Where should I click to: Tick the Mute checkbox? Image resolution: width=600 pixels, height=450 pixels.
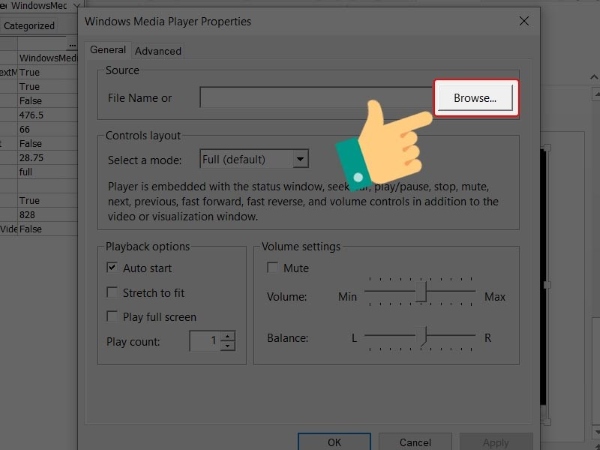273,269
